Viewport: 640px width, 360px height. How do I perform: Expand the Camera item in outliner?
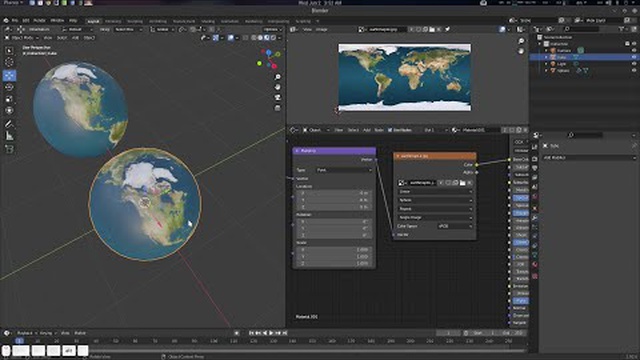(547, 51)
